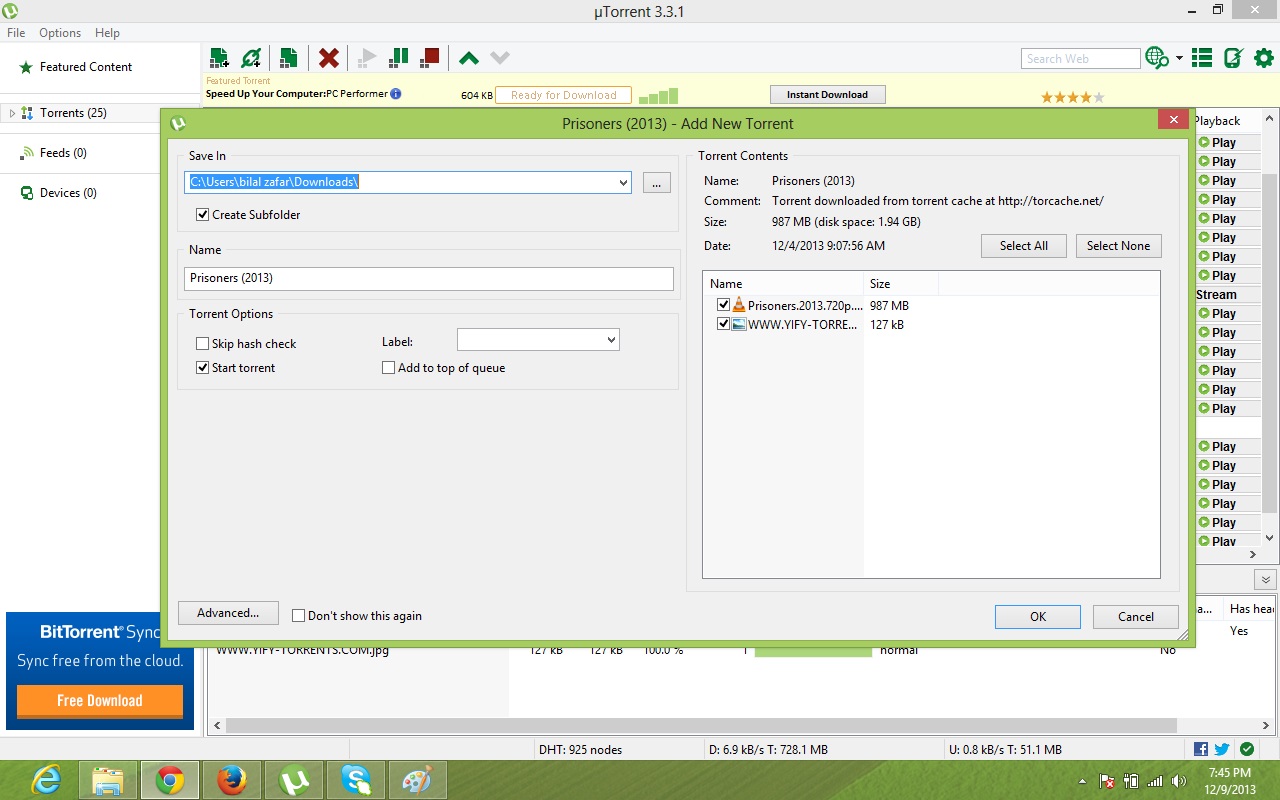1280x800 pixels.
Task: Click the Feeds RSS icon in sidebar
Action: pos(28,153)
